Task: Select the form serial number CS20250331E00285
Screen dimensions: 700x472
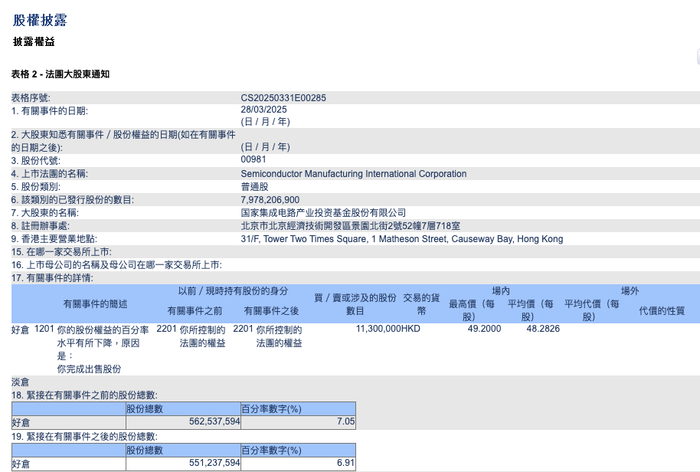Action: point(283,98)
